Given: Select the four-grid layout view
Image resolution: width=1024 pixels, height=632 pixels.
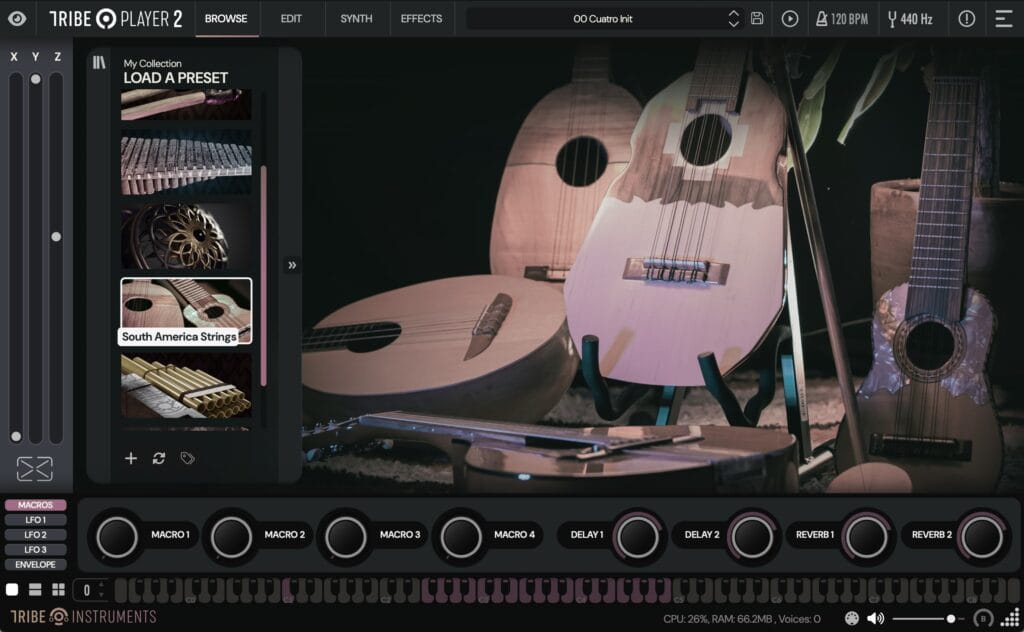Looking at the screenshot, I should click(x=58, y=590).
